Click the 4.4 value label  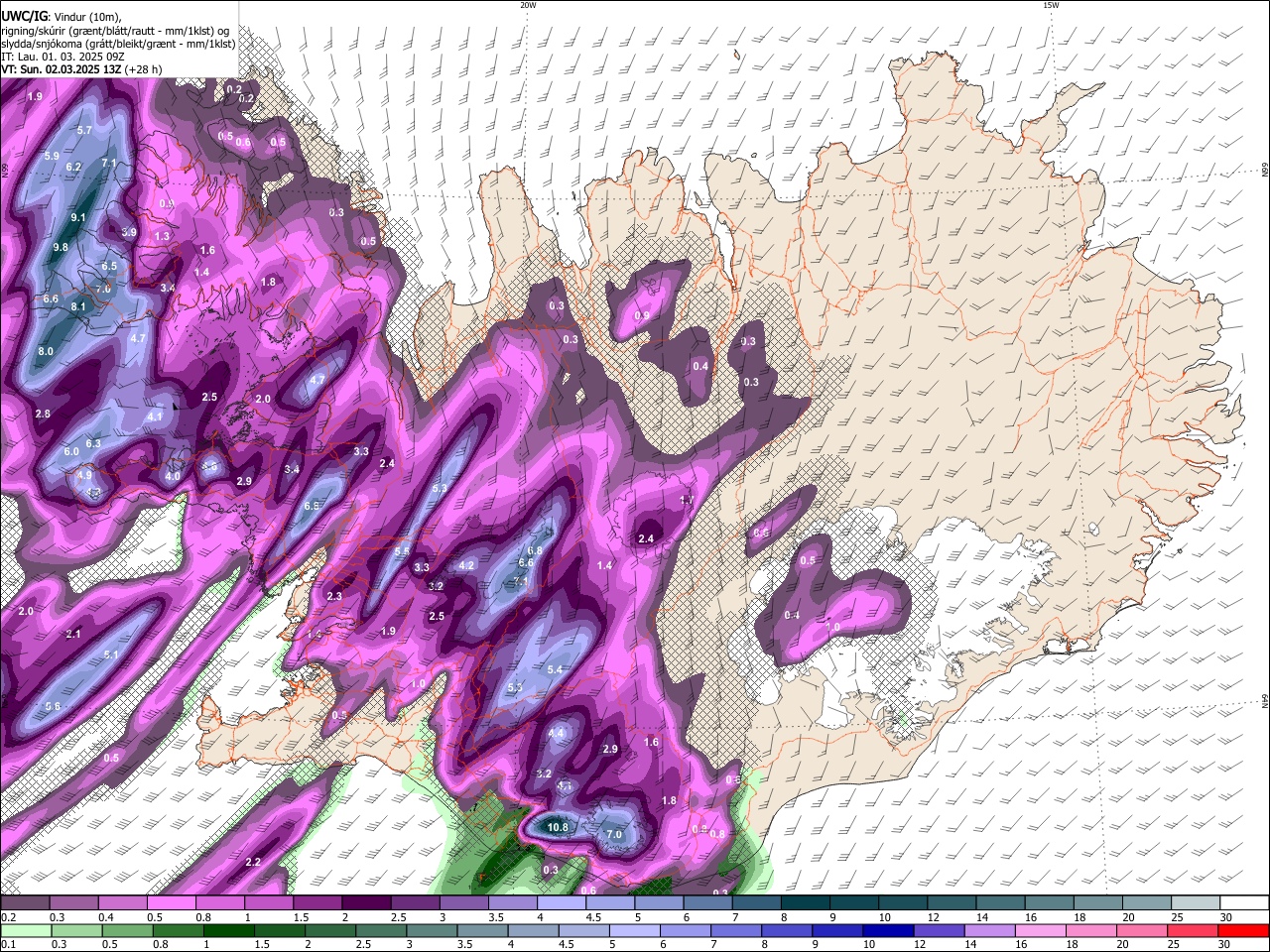coord(557,733)
